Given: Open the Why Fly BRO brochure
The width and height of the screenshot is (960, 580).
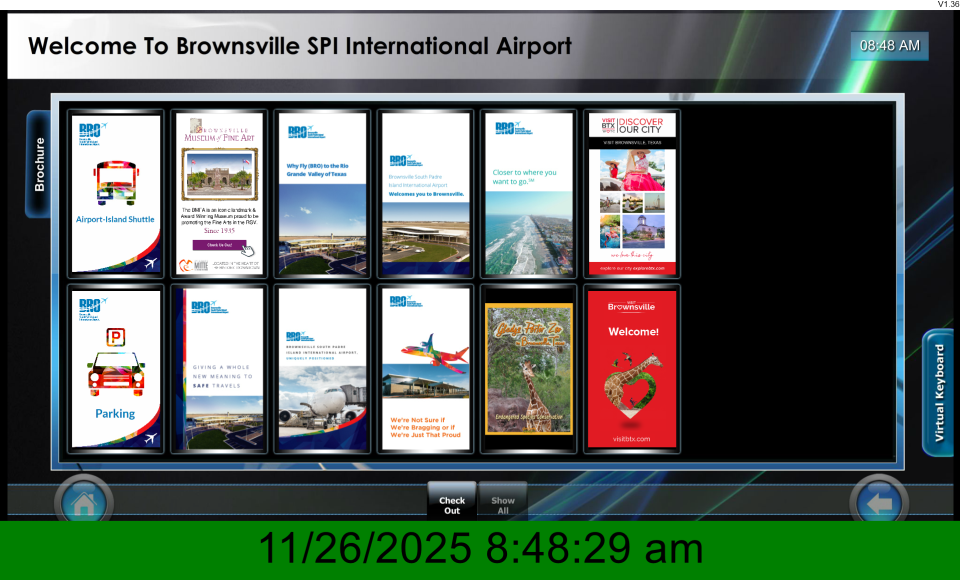Looking at the screenshot, I should (x=322, y=194).
